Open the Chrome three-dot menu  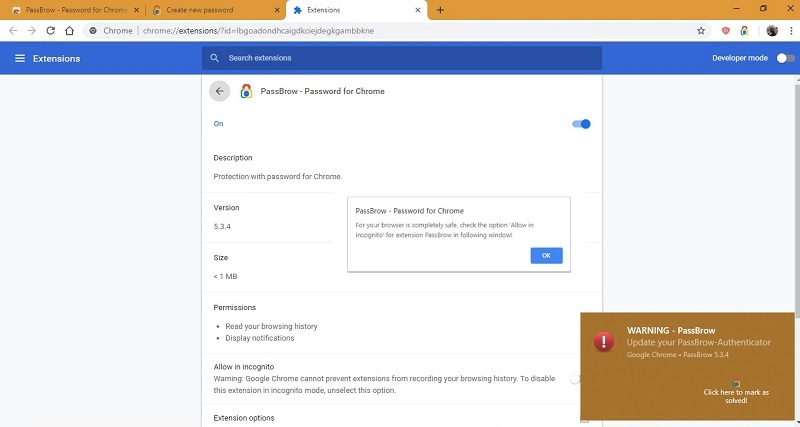(x=792, y=31)
